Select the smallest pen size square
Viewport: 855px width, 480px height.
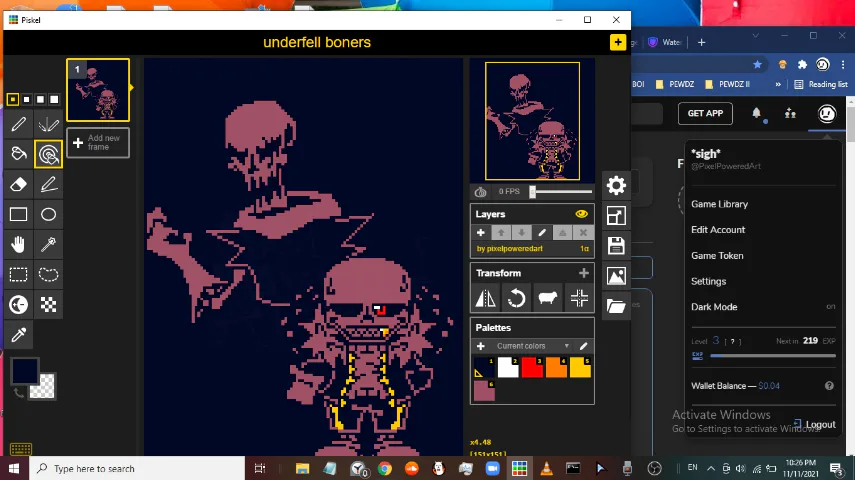[x=13, y=99]
